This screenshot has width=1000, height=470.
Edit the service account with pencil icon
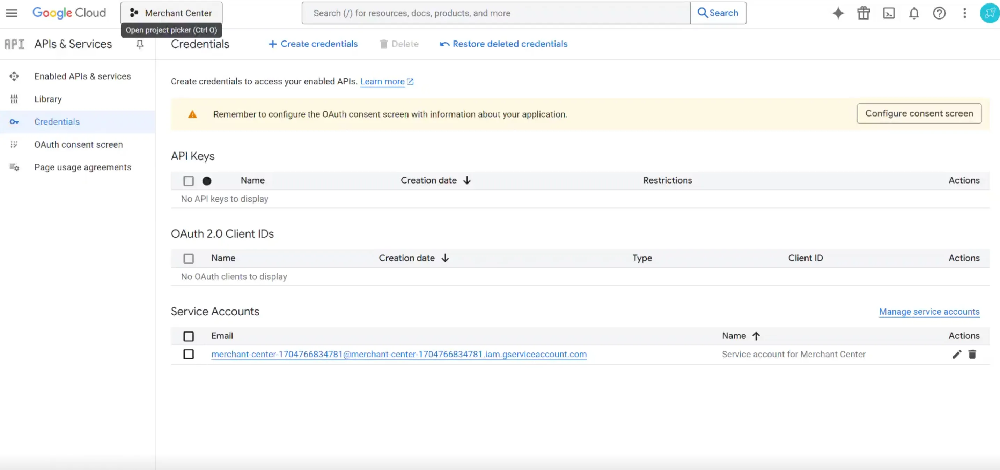point(957,355)
